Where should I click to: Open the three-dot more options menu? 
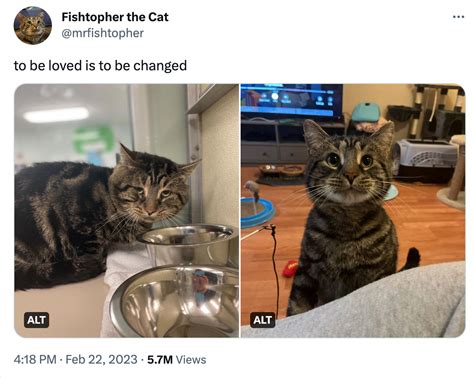click(459, 16)
